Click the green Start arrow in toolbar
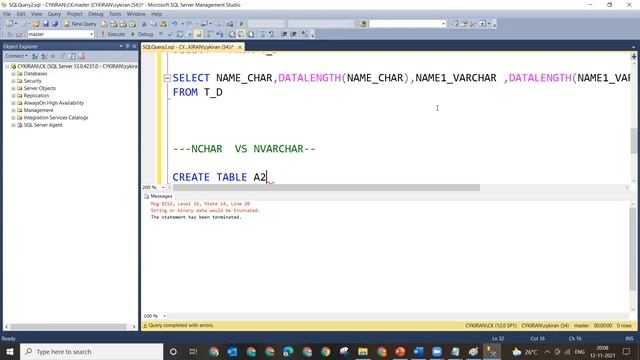The width and height of the screenshot is (640, 360). point(241,24)
